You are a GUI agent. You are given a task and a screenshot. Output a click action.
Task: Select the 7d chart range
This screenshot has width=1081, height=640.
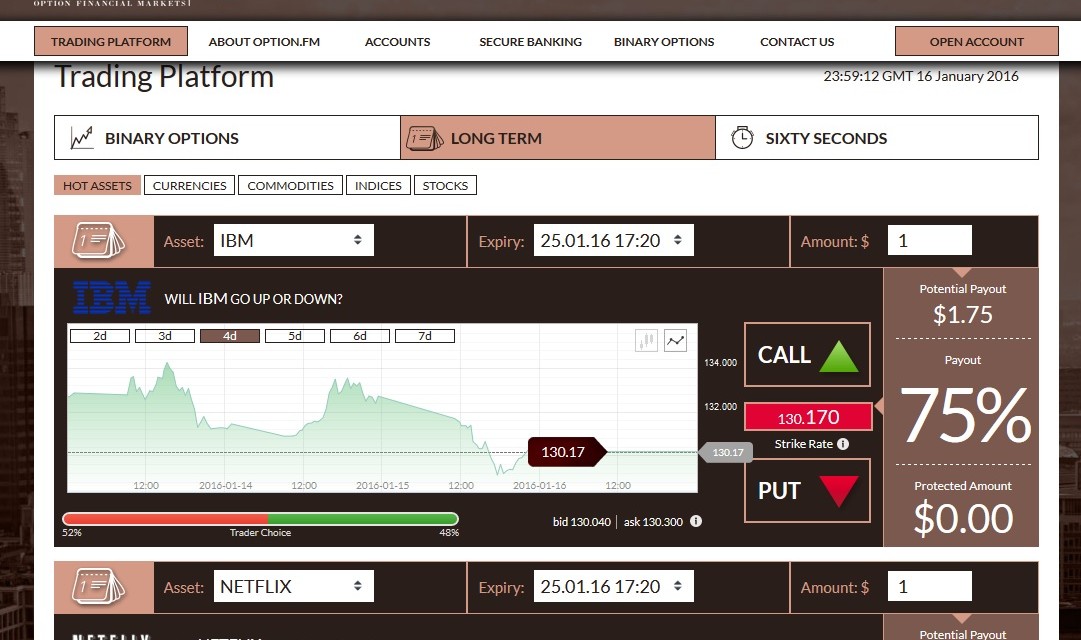[425, 336]
